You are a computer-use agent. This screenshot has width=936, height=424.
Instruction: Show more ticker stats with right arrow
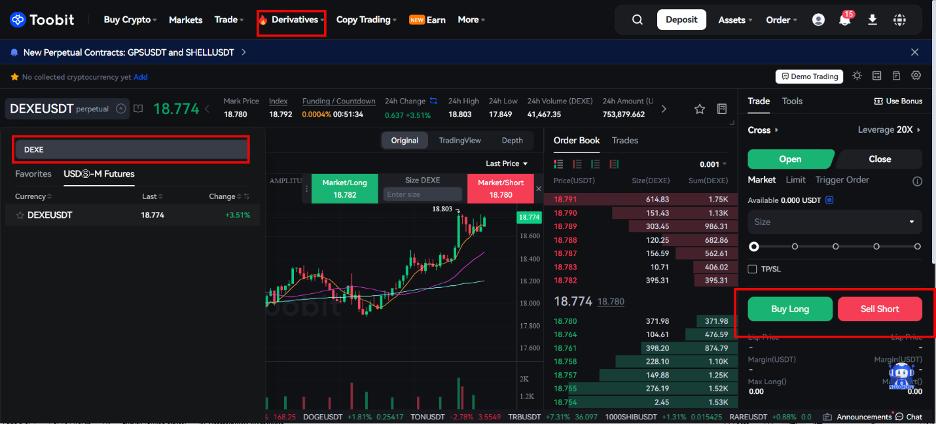tap(664, 109)
